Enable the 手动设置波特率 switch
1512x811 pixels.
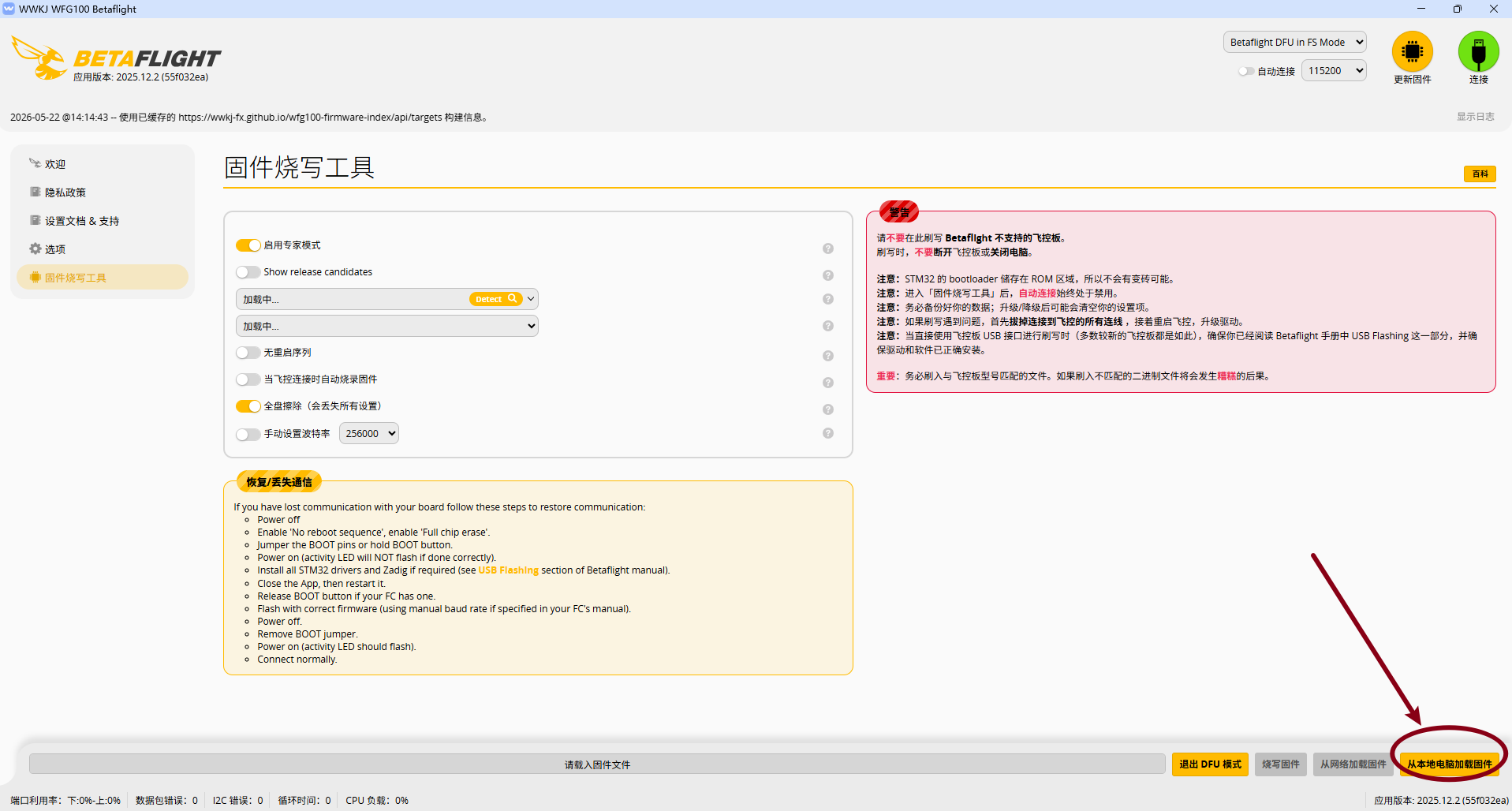tap(248, 435)
